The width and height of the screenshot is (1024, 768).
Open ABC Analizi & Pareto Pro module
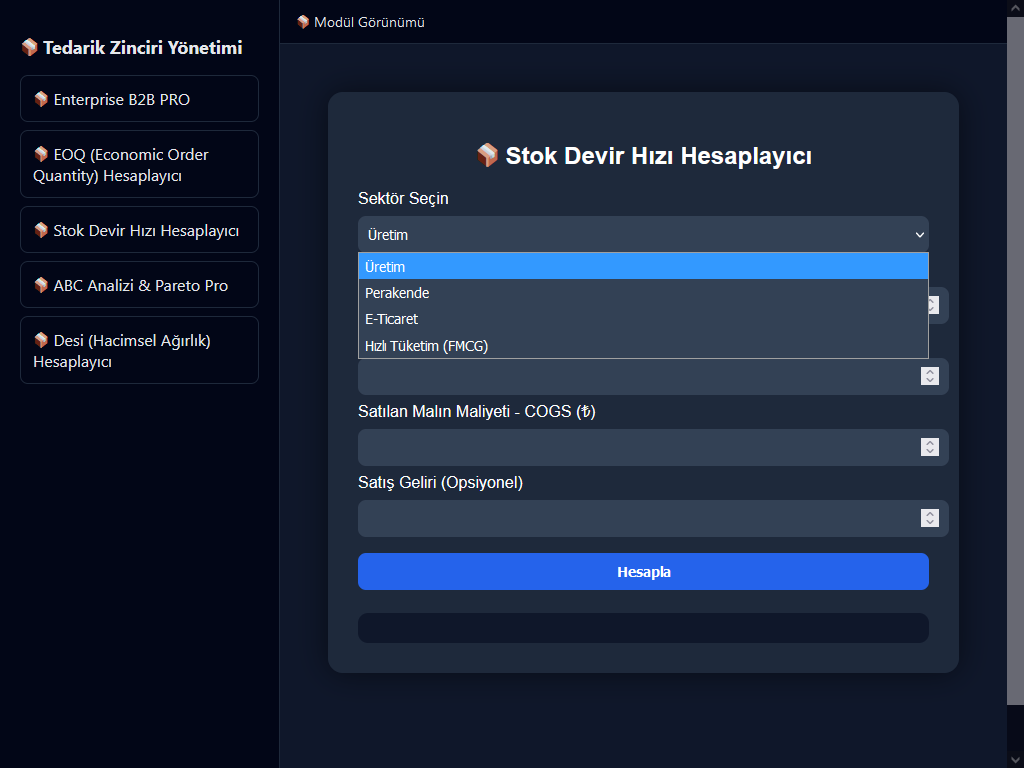[139, 285]
